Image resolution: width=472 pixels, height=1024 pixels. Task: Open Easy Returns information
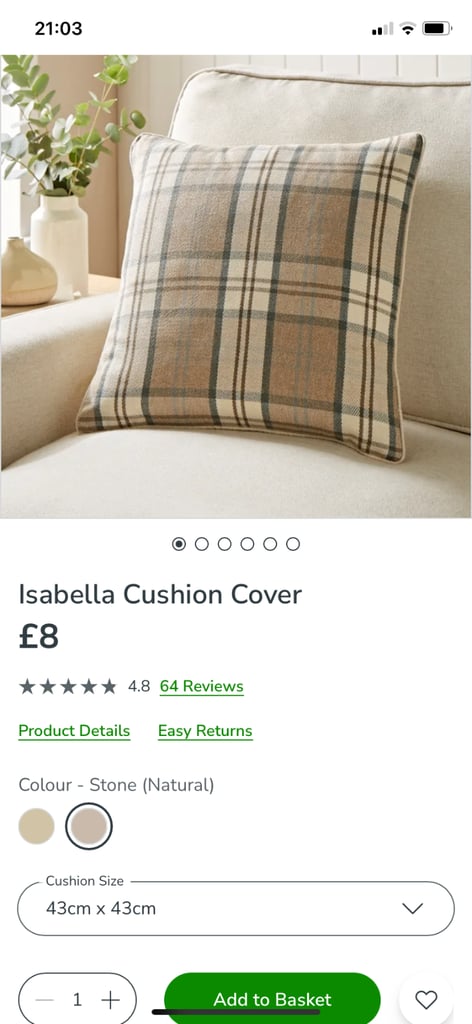[205, 731]
